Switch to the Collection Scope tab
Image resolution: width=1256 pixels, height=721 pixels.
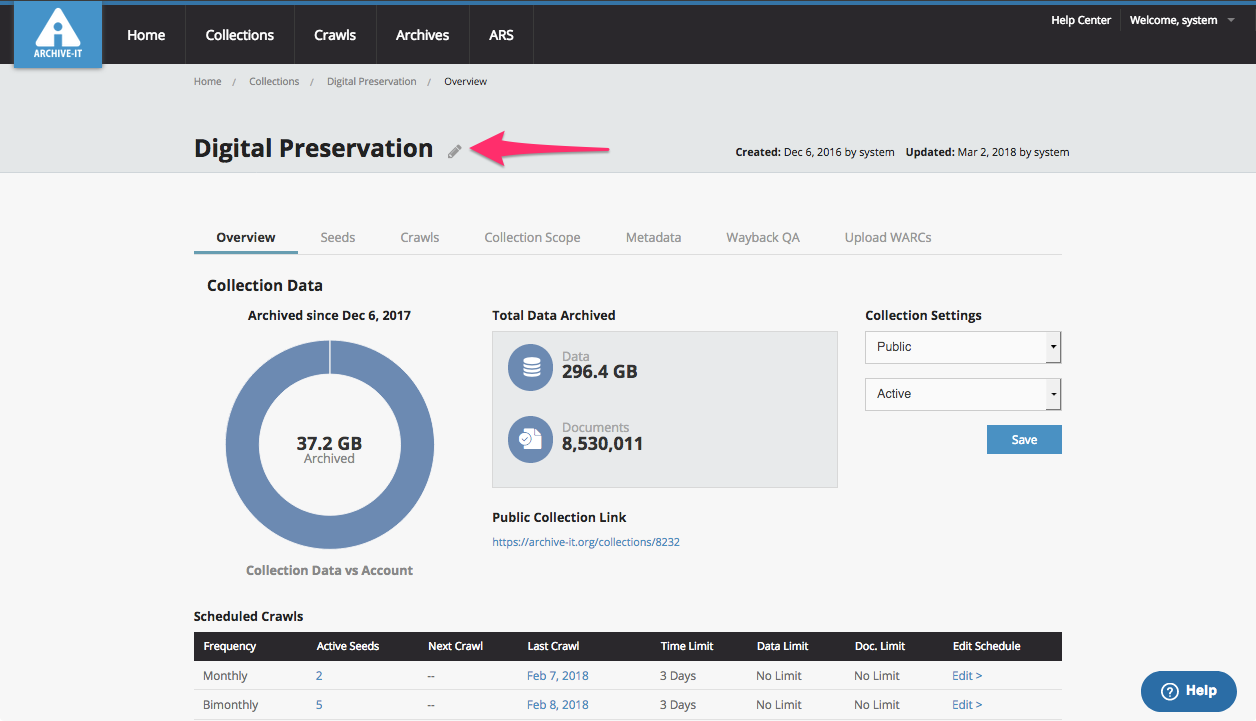click(532, 237)
